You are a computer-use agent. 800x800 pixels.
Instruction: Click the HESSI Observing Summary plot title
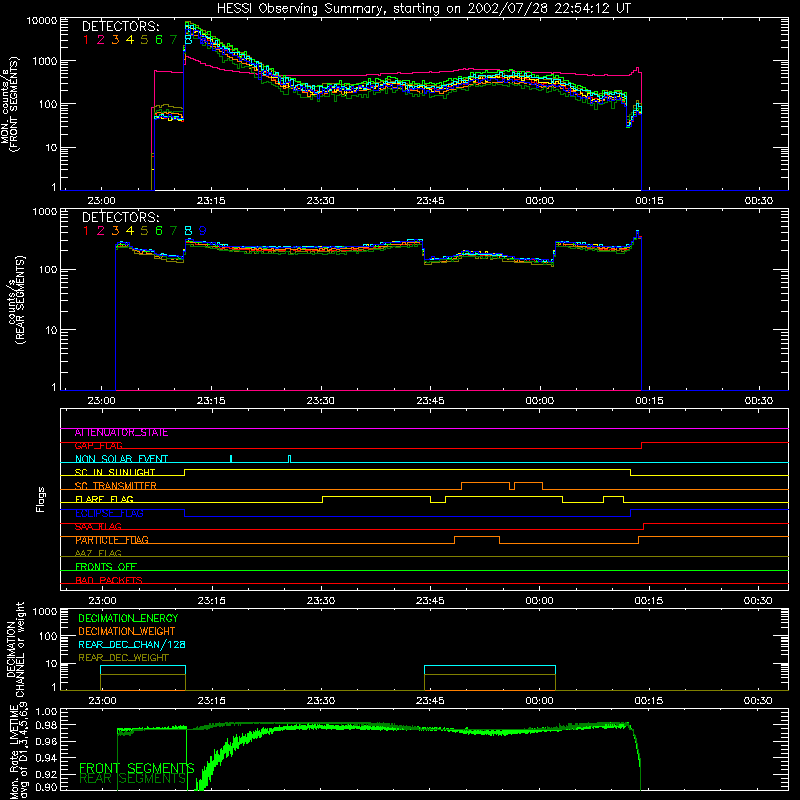pyautogui.click(x=423, y=9)
